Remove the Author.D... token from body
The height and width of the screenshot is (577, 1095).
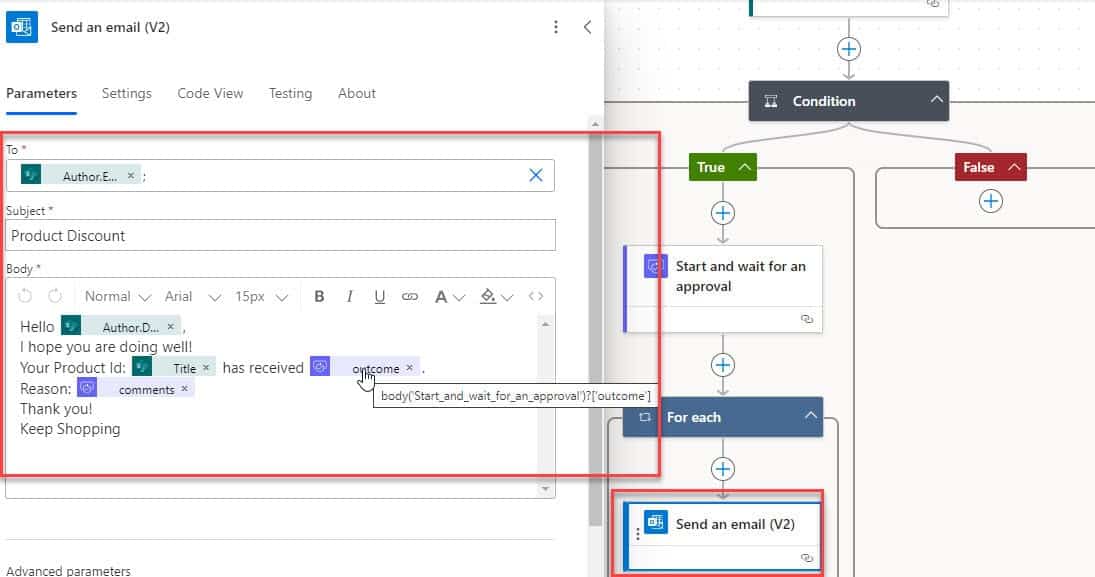pos(170,327)
